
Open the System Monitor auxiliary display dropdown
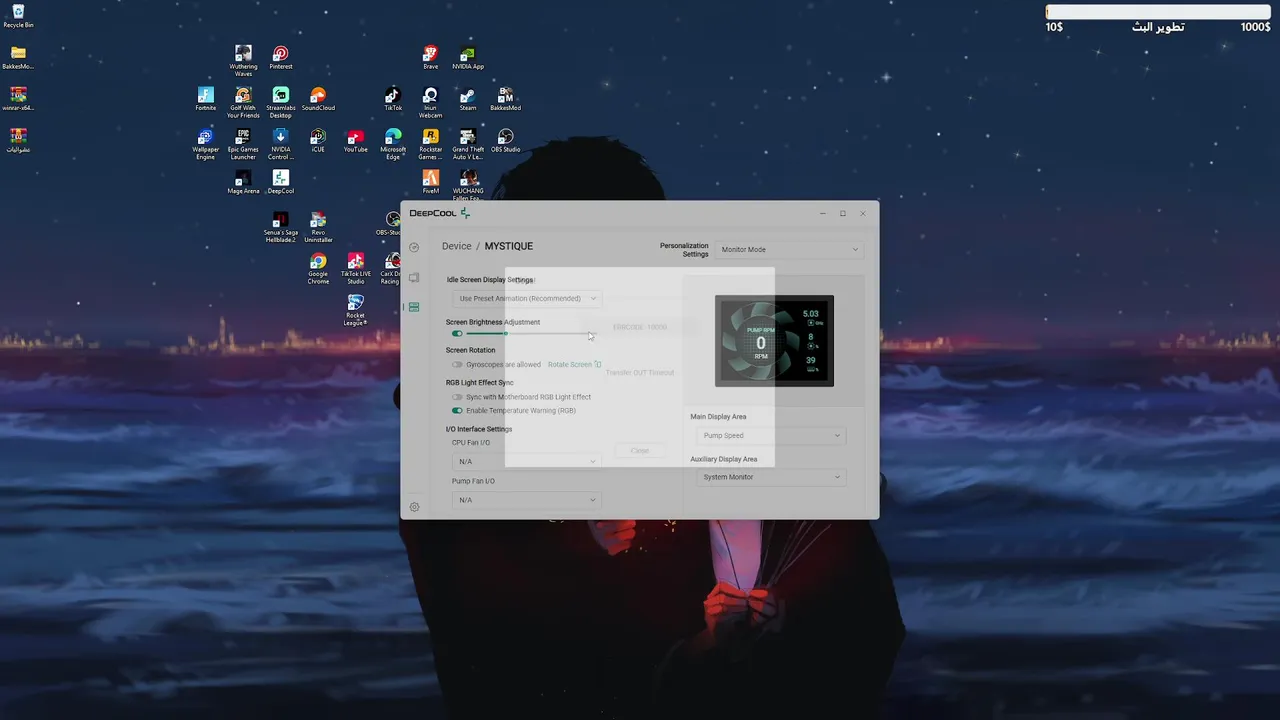[x=770, y=477]
